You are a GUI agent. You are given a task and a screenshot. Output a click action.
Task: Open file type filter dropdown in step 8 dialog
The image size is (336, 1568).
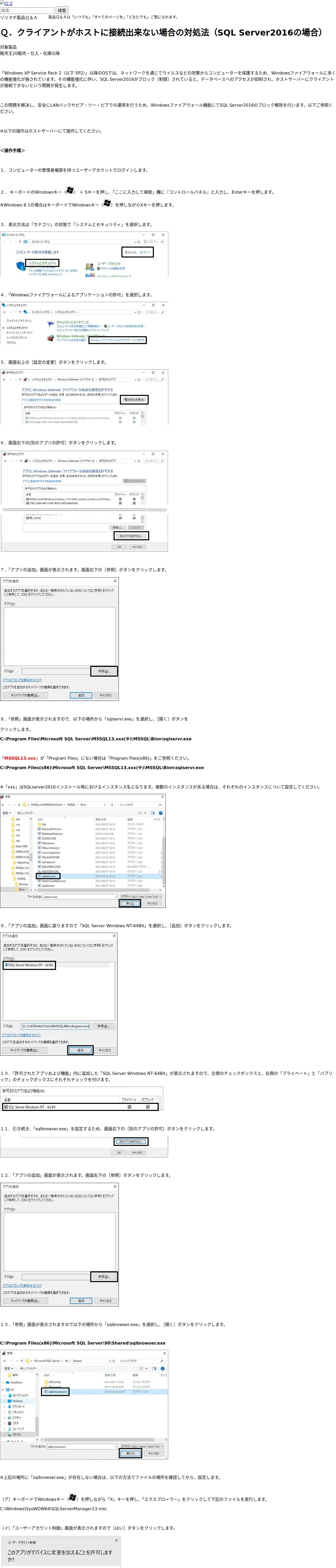coord(140,897)
